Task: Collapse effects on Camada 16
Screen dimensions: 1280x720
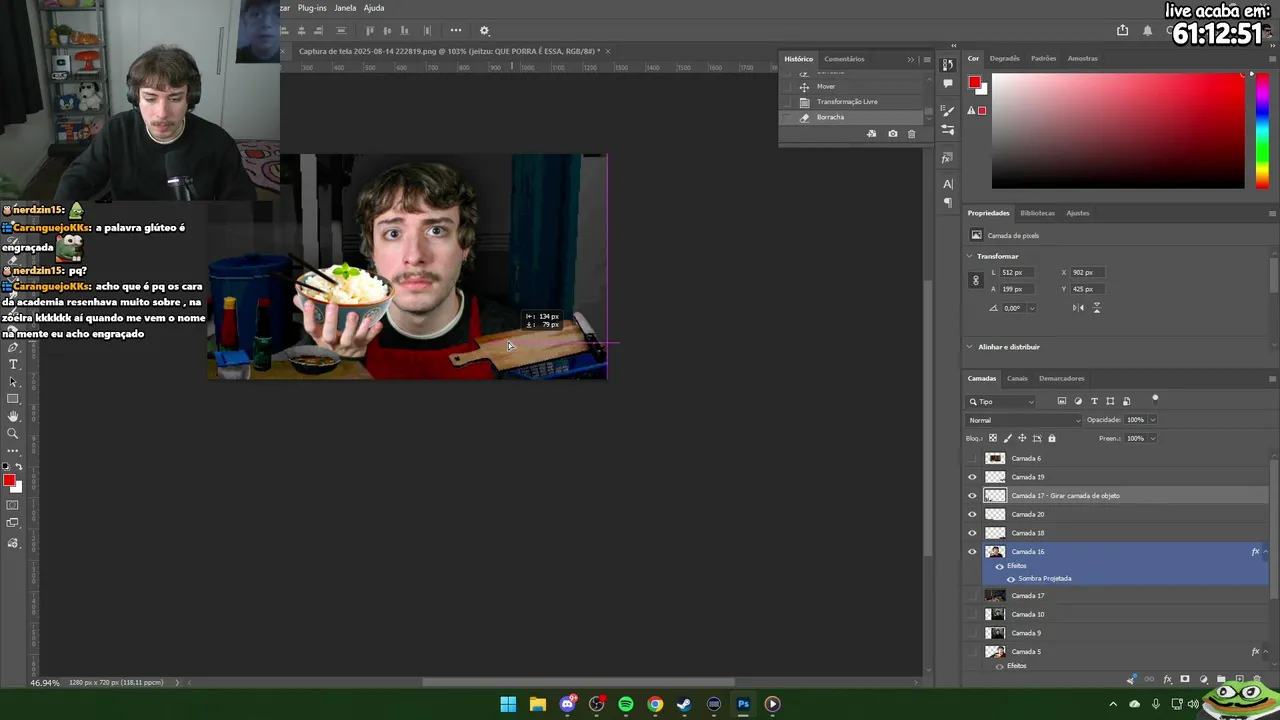Action: (1266, 552)
